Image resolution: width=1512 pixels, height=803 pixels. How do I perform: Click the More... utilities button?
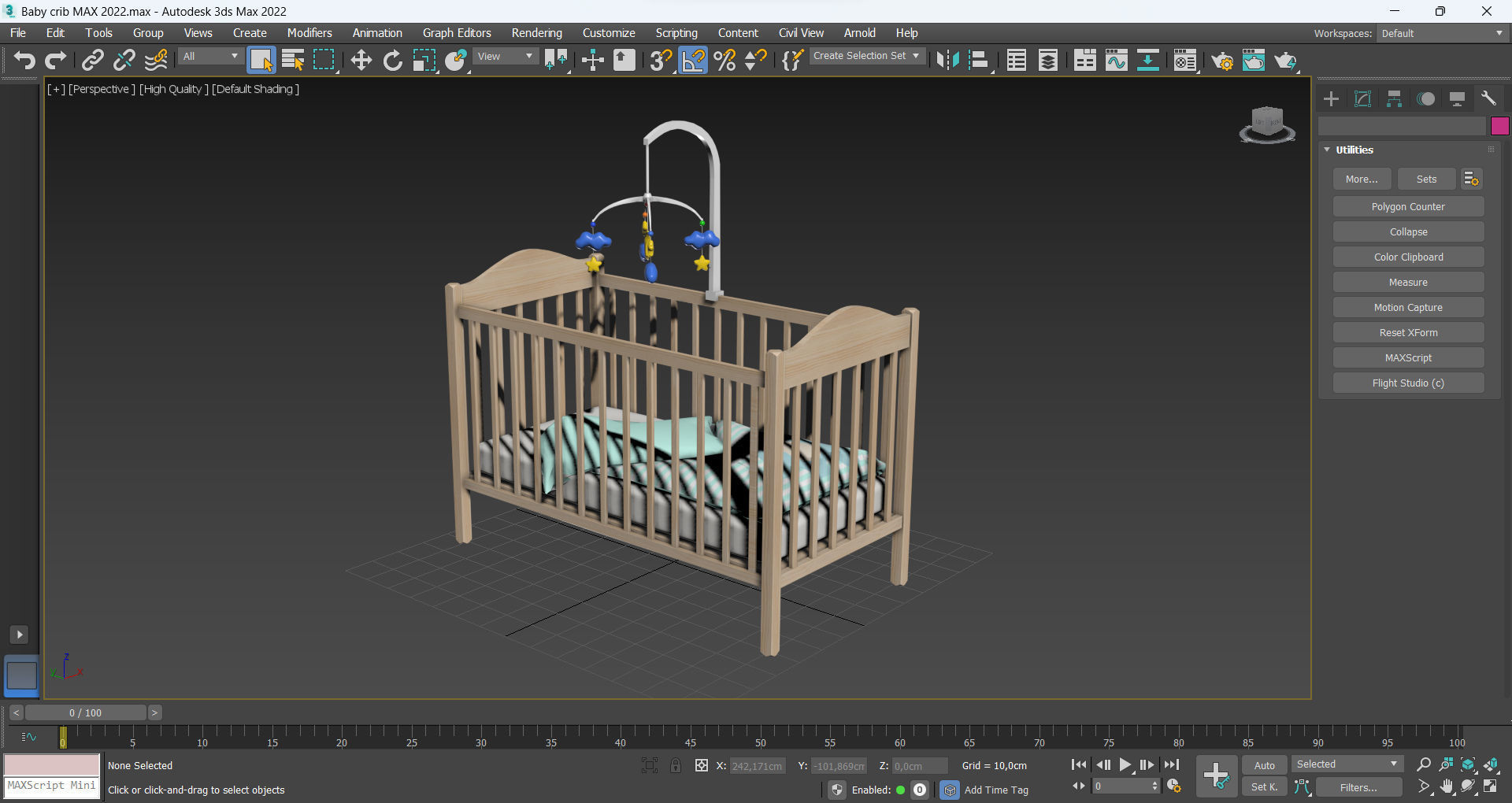tap(1362, 179)
